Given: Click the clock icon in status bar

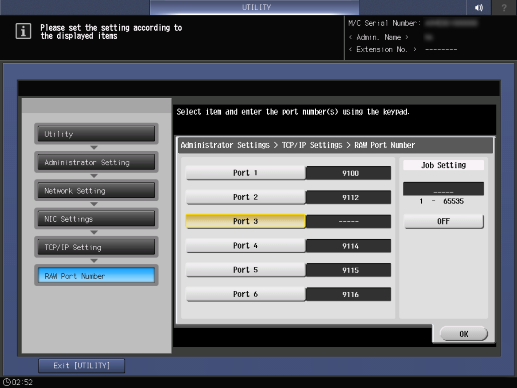Looking at the screenshot, I should (7, 382).
